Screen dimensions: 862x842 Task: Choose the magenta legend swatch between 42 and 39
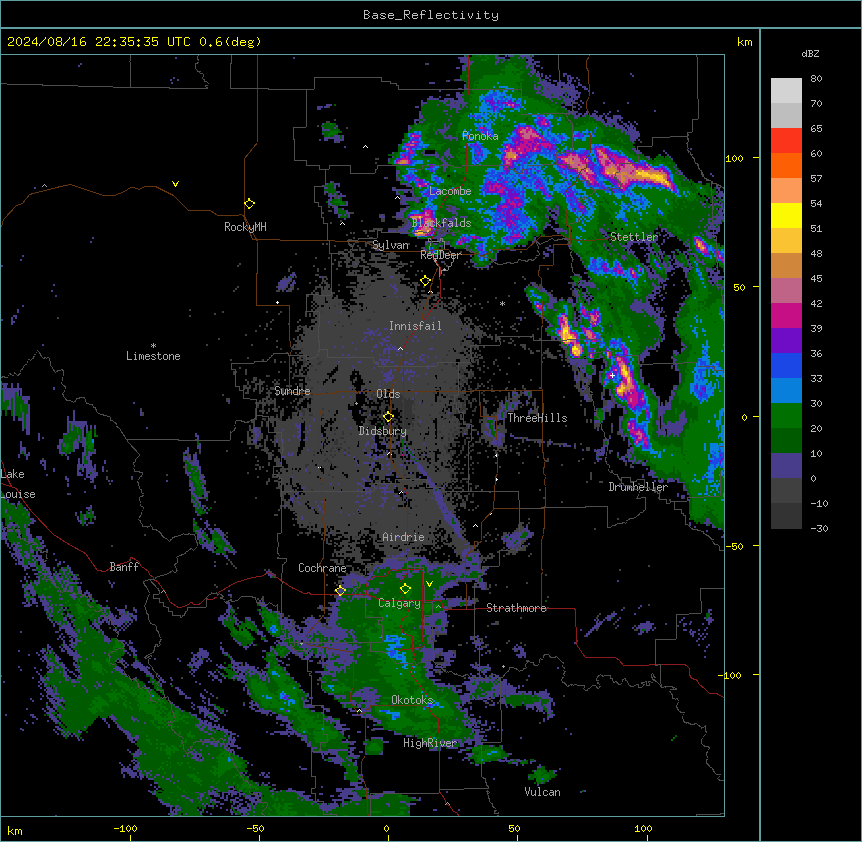(786, 315)
